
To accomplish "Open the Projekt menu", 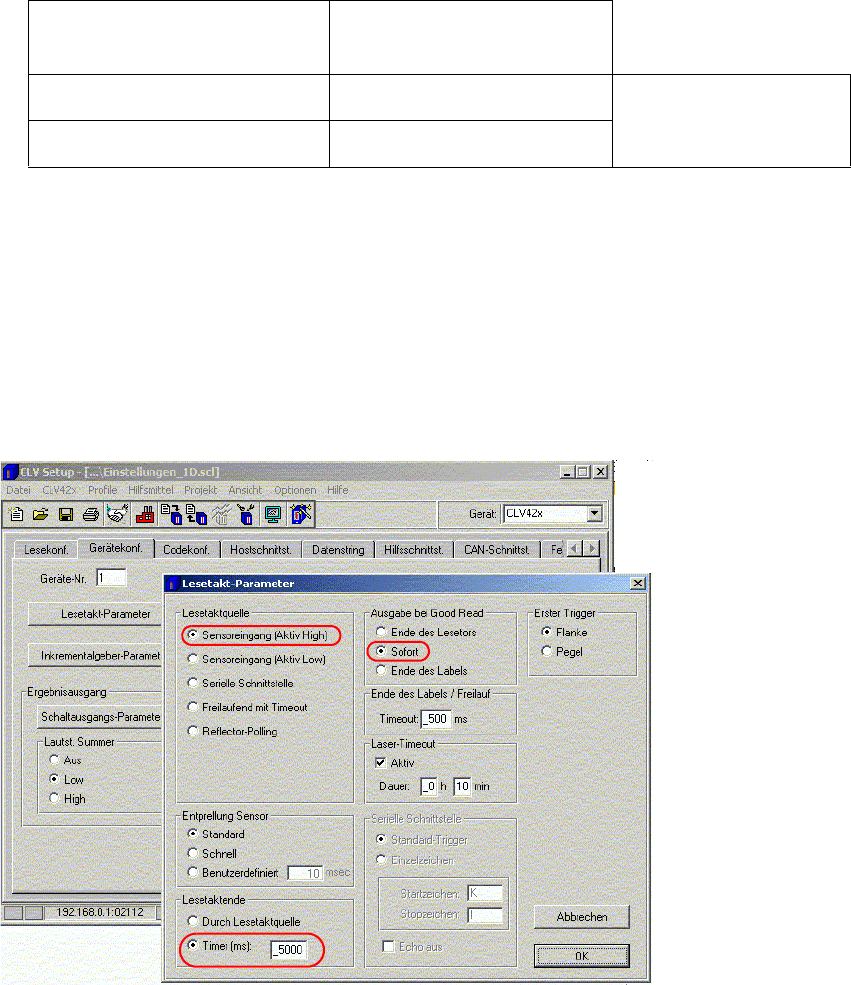I will (200, 490).
